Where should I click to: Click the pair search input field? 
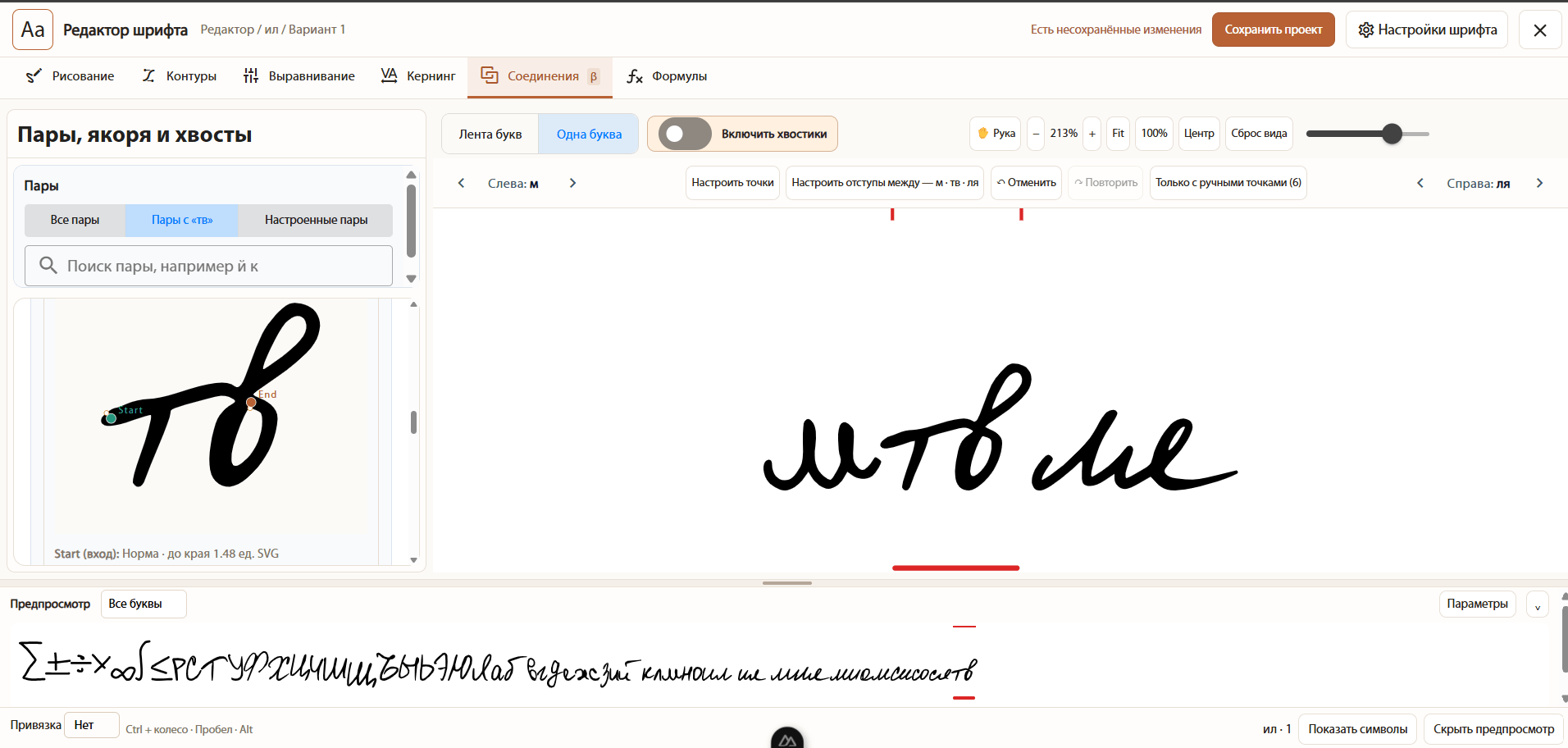click(208, 266)
